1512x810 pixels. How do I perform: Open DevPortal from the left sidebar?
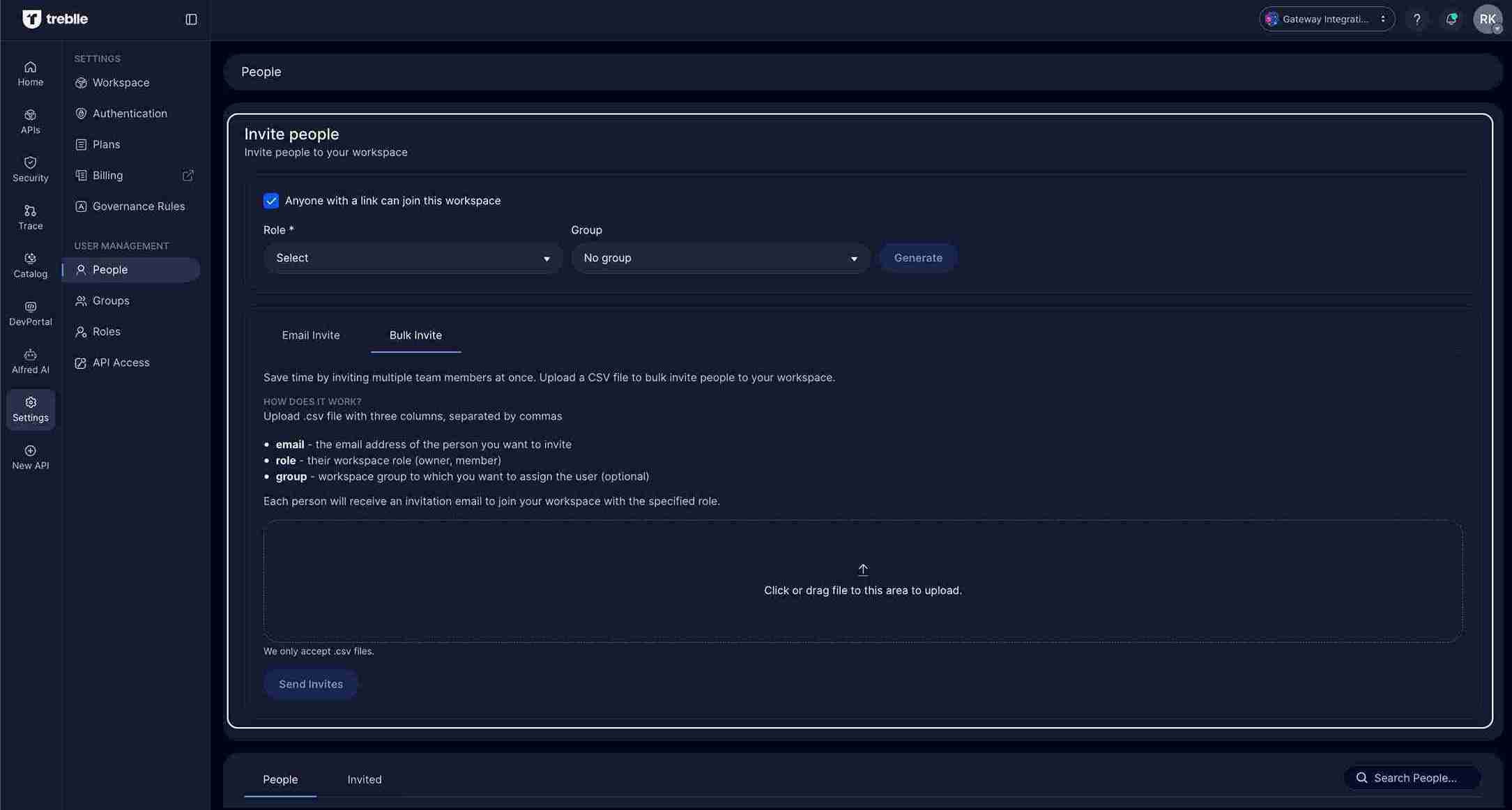click(30, 312)
